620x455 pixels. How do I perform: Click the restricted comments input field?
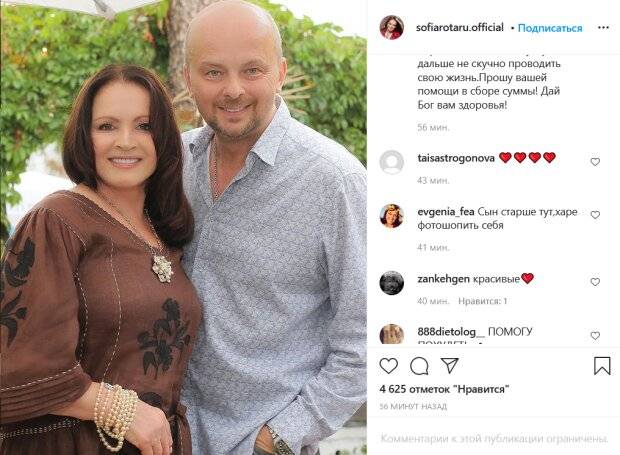click(x=494, y=438)
